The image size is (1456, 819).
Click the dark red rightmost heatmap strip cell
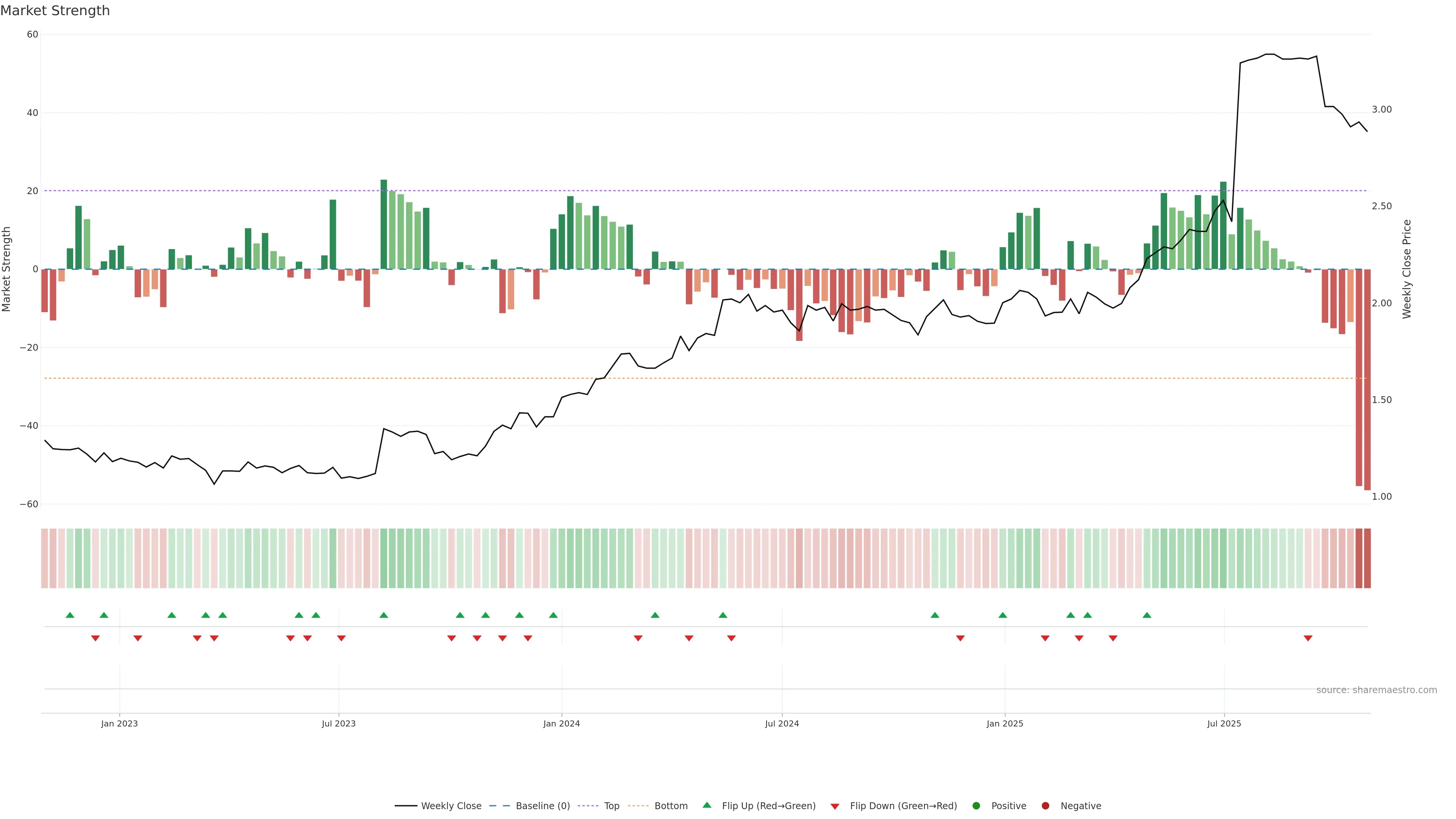[x=1367, y=559]
